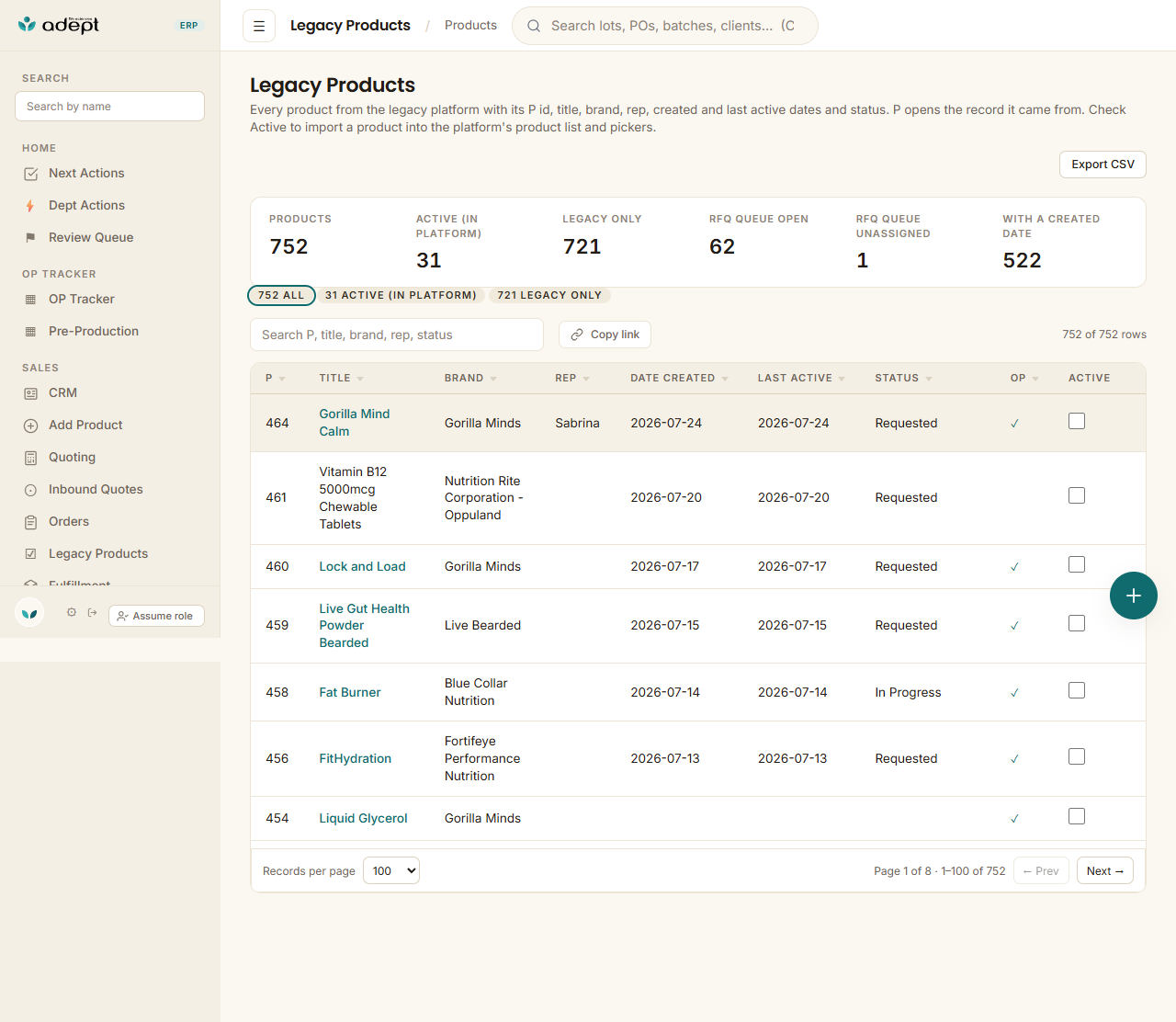Click the OP checkmark for FitHydration
1176x1022 pixels.
1014,759
